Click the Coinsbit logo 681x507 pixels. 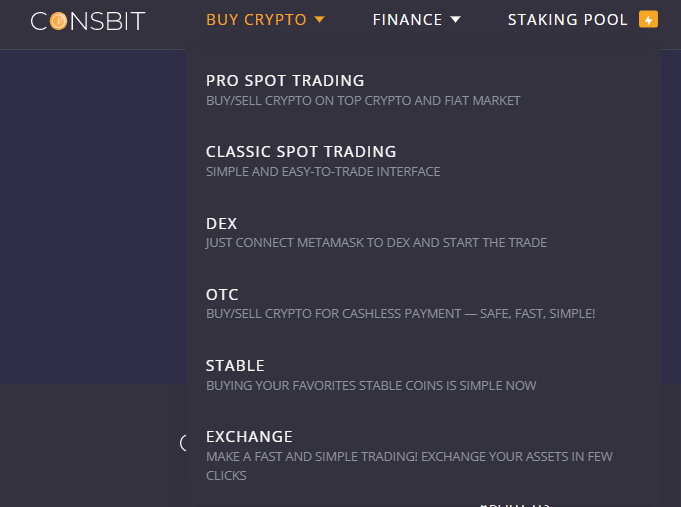[x=88, y=21]
